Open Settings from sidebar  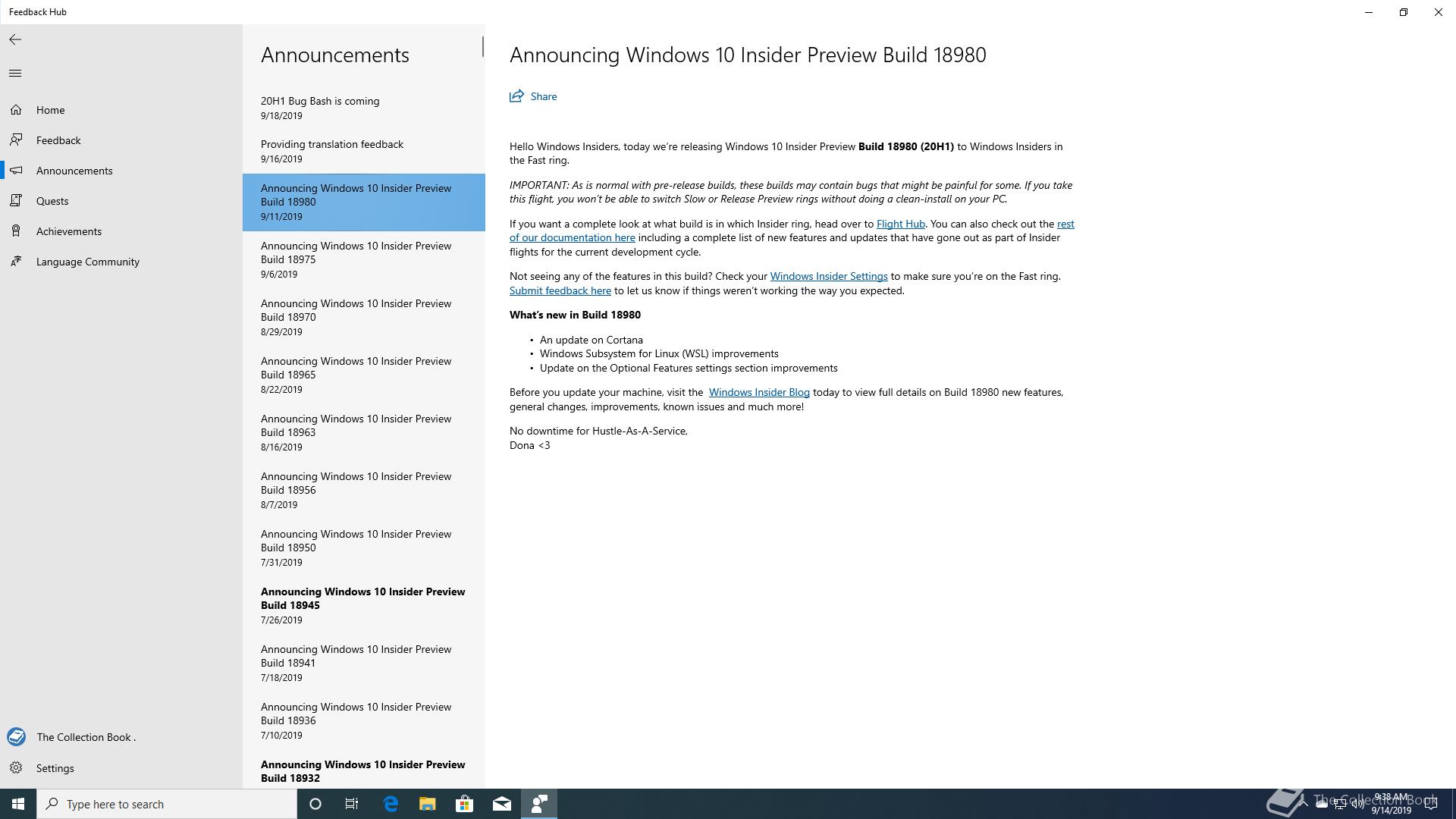click(121, 768)
